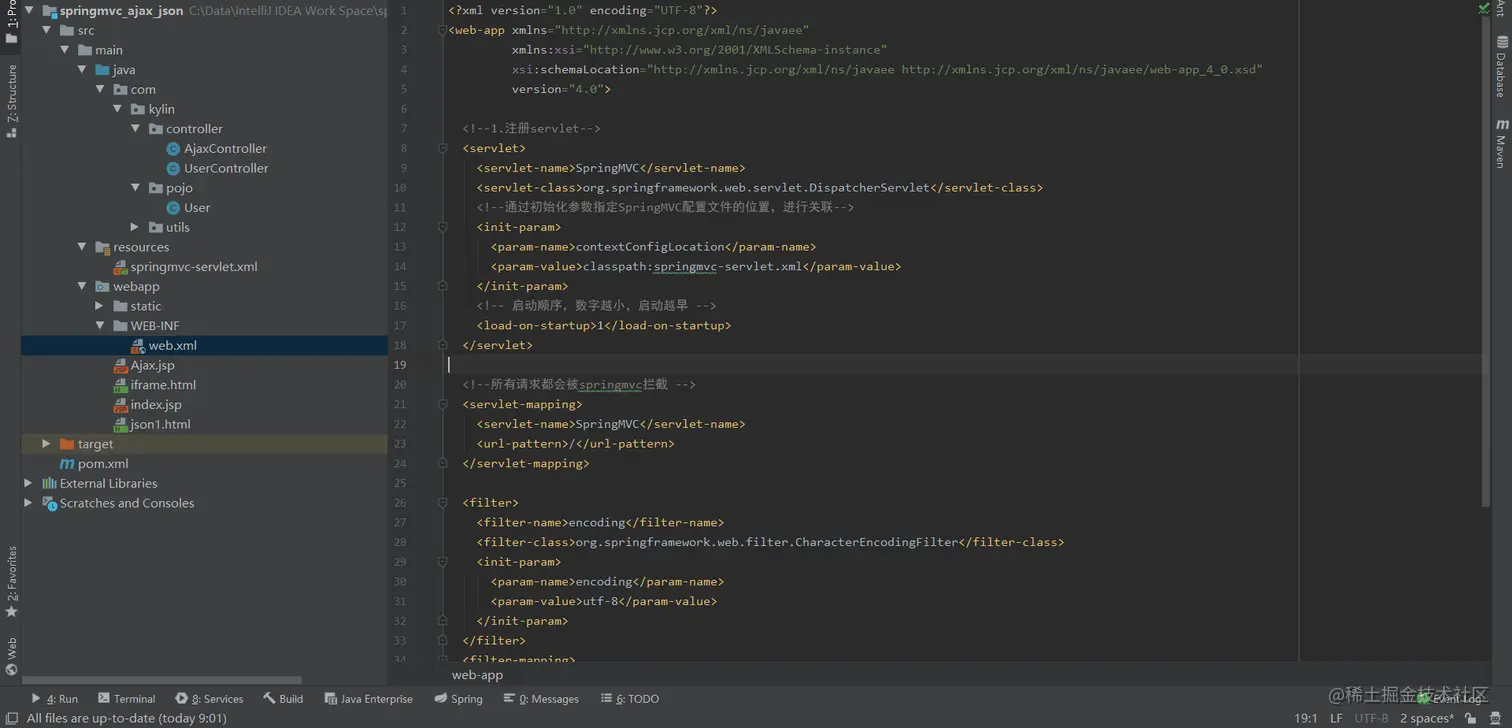Fold the servlet tag at line 8
1512x728 pixels.
pos(442,149)
